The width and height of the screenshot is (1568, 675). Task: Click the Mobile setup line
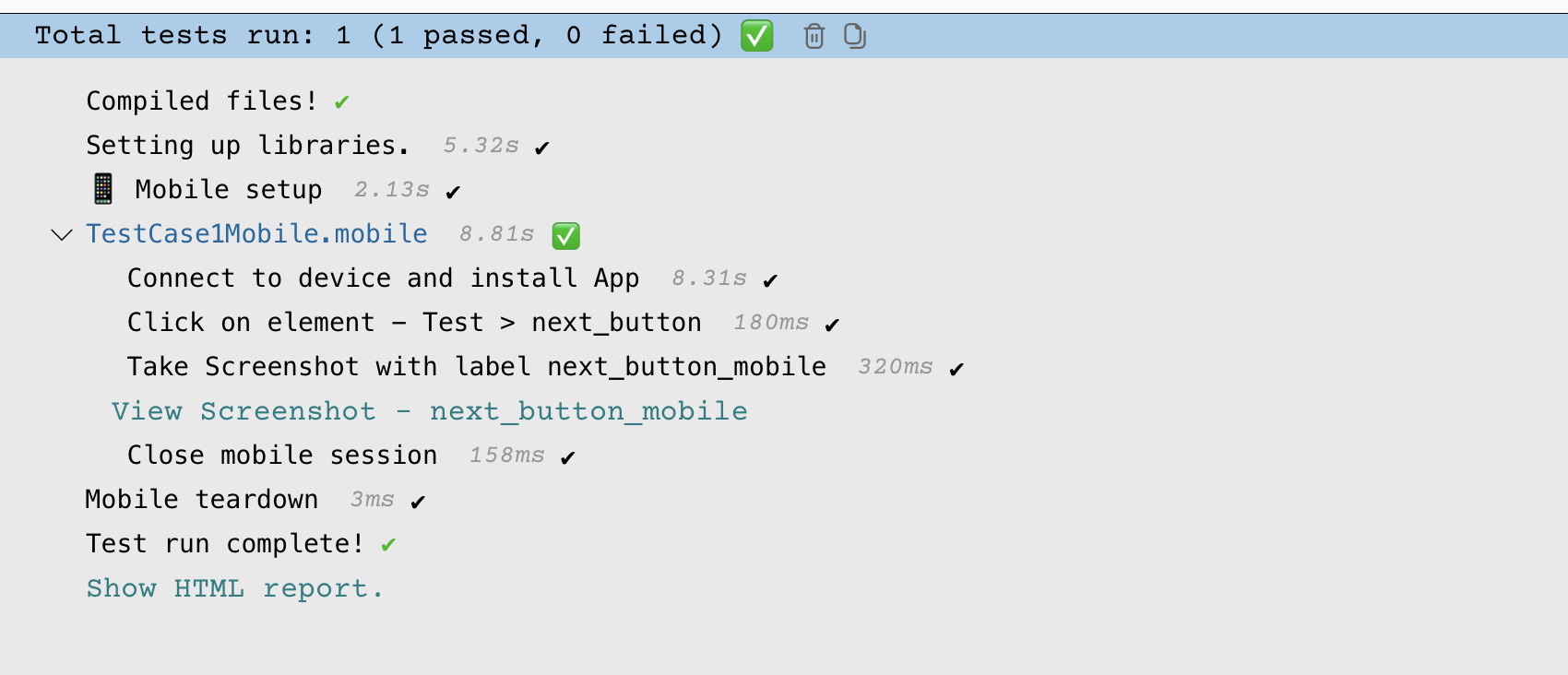point(228,190)
